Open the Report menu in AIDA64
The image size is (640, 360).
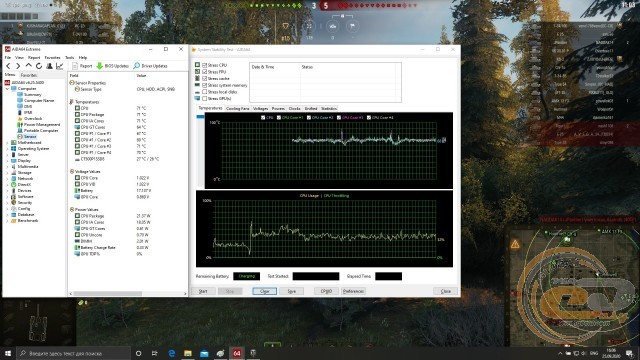click(34, 58)
